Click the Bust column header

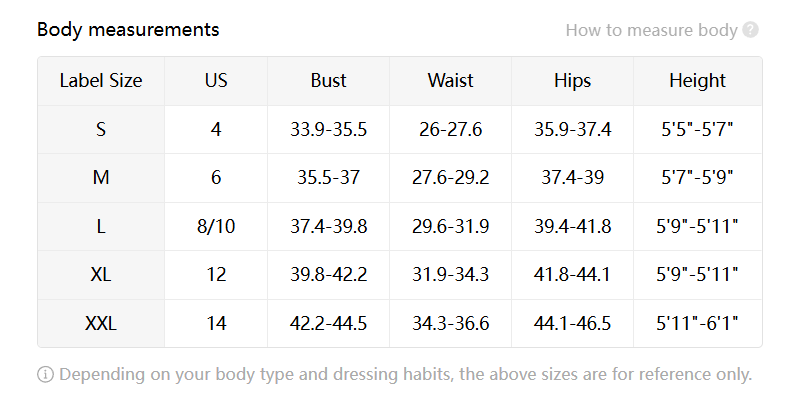328,81
